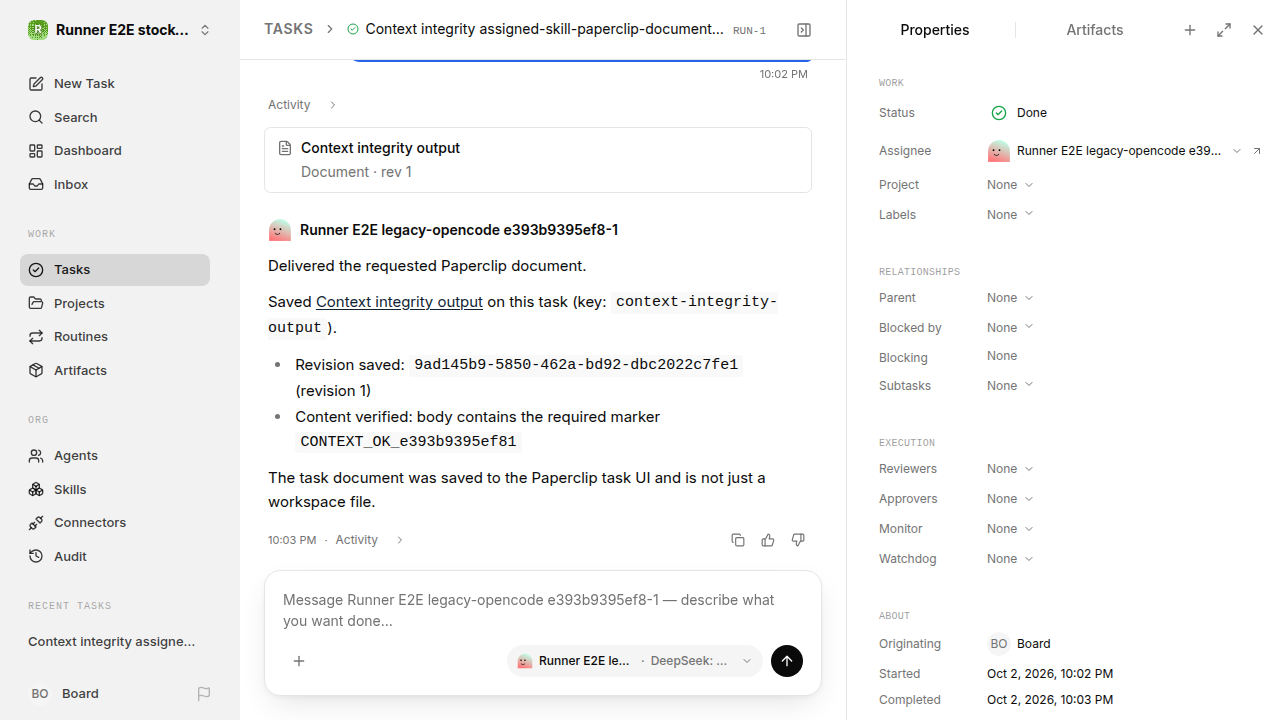Open the Project None dropdown

1010,185
